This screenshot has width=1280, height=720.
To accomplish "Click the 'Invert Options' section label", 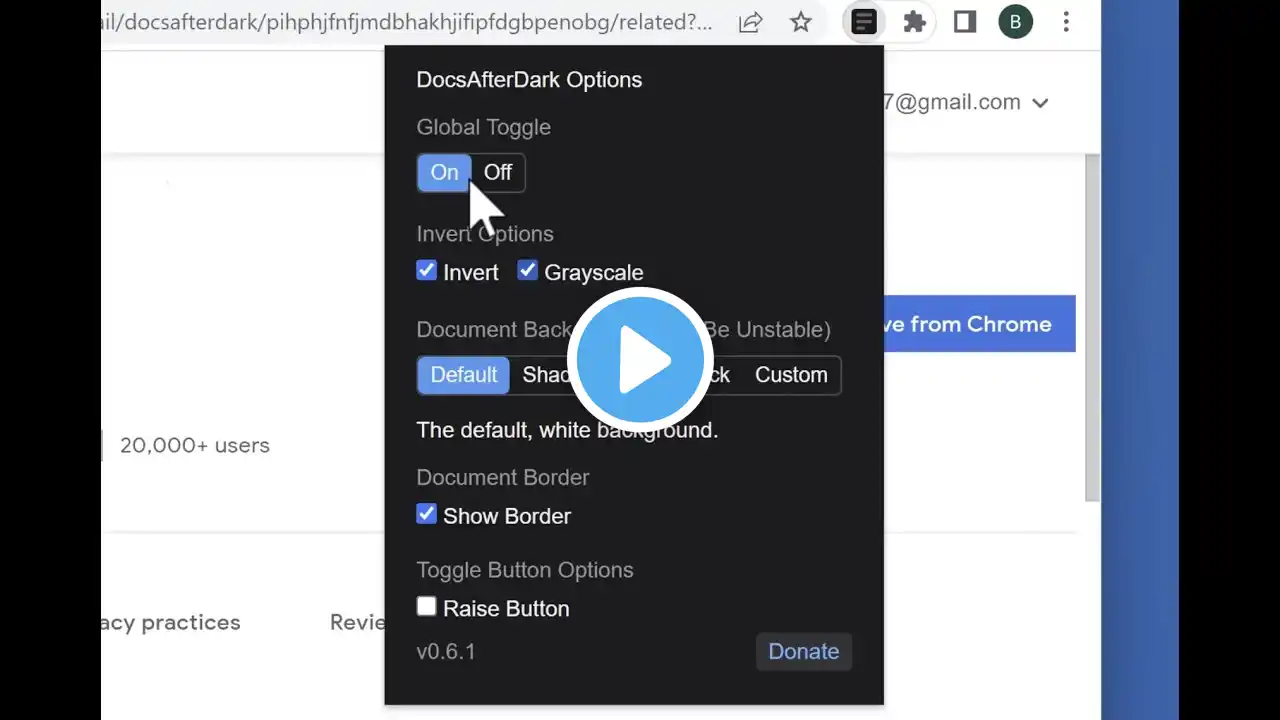I will point(485,234).
